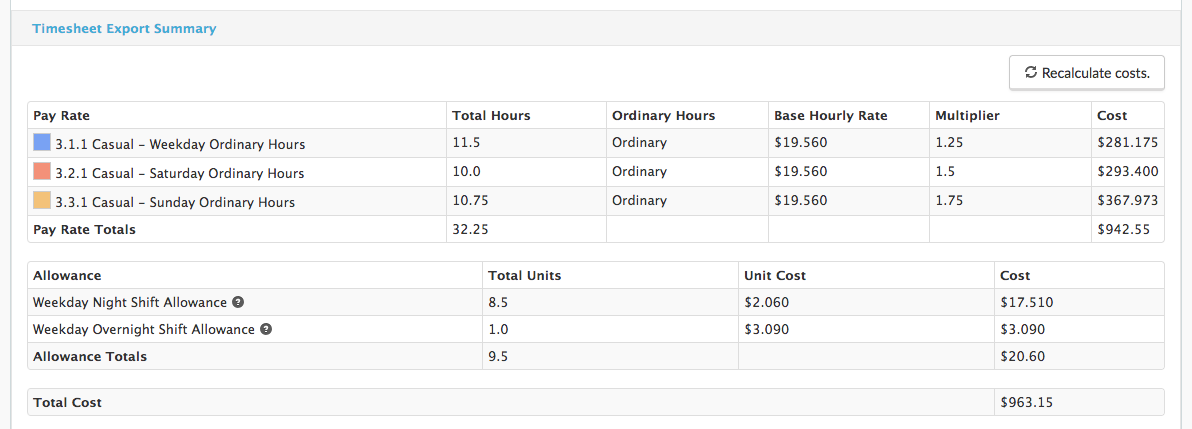Click Weekday Night Shift Allowance label
The height and width of the screenshot is (429, 1192).
[x=130, y=303]
